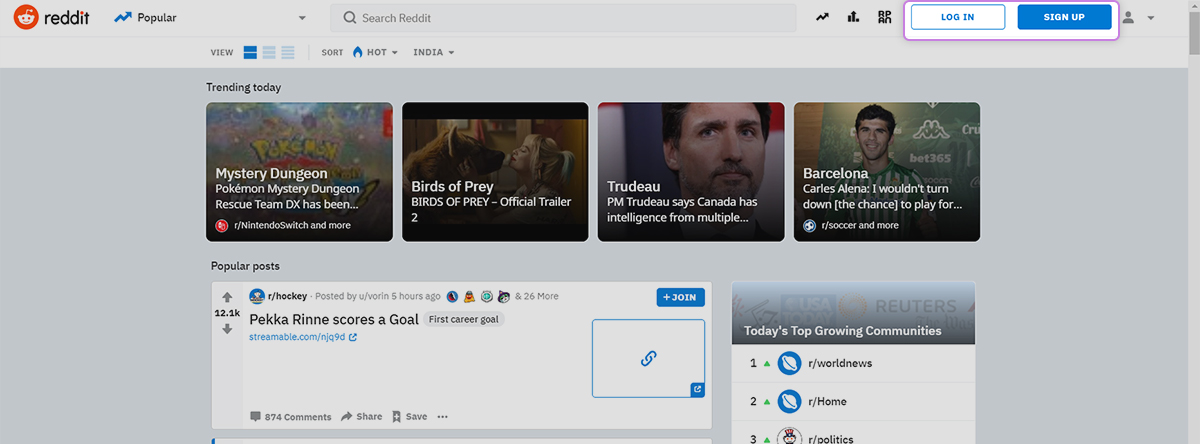1200x444 pixels.
Task: Click the r/Home community icon
Action: click(790, 401)
